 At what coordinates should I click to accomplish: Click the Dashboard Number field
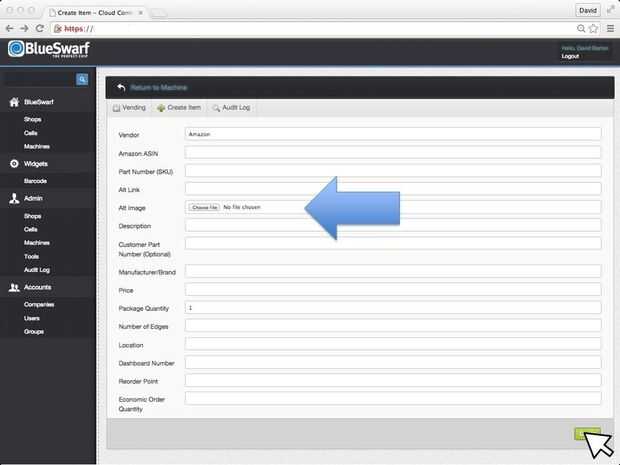pyautogui.click(x=393, y=362)
